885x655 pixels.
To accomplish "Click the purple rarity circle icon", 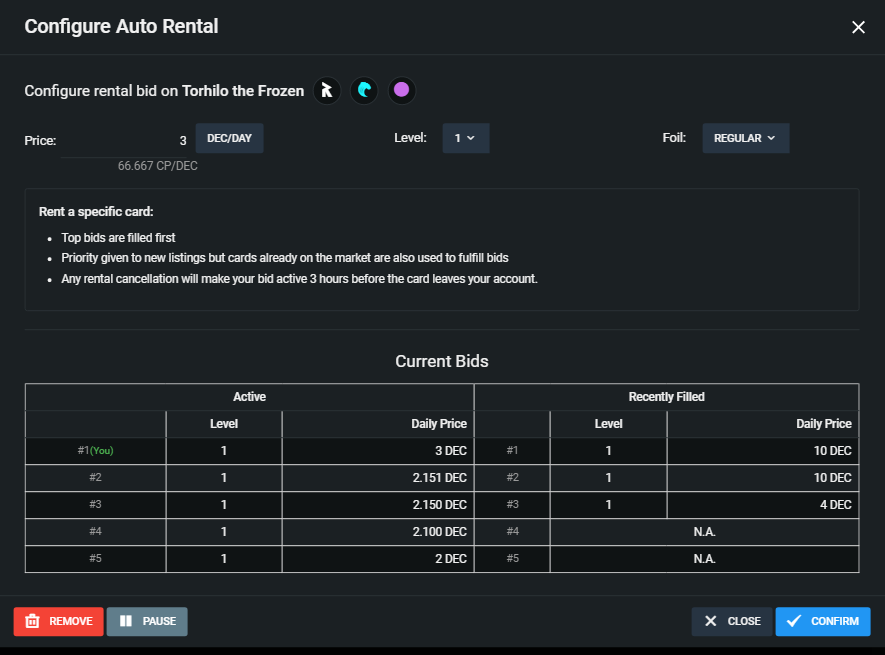I will pyautogui.click(x=401, y=90).
